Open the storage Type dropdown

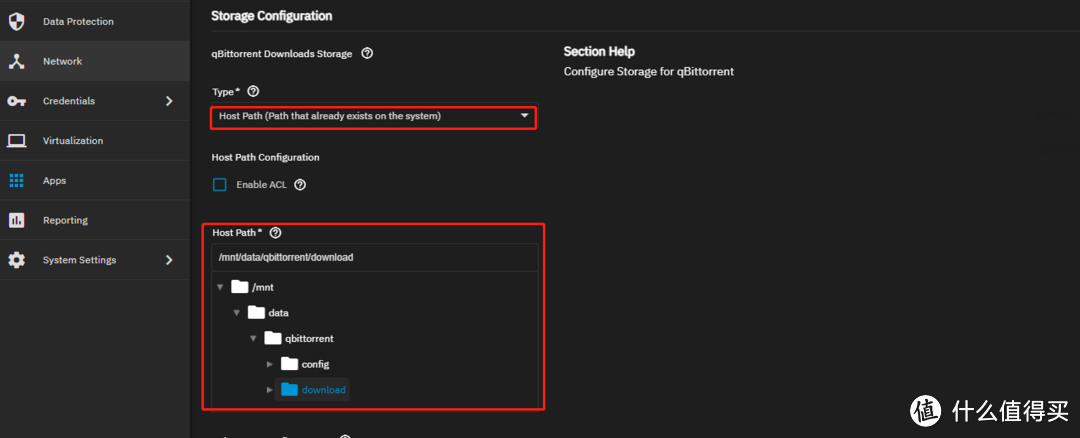tap(373, 117)
